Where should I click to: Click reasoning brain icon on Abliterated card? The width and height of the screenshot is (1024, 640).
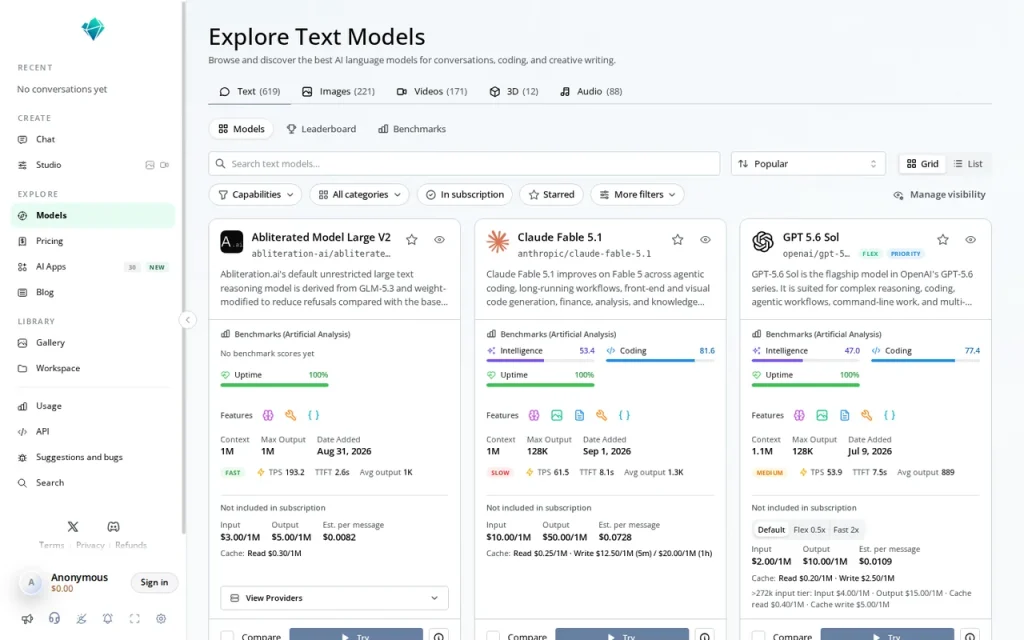point(268,415)
